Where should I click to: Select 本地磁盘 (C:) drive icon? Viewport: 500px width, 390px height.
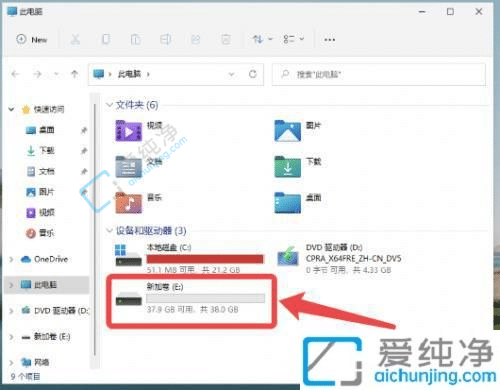coord(129,255)
